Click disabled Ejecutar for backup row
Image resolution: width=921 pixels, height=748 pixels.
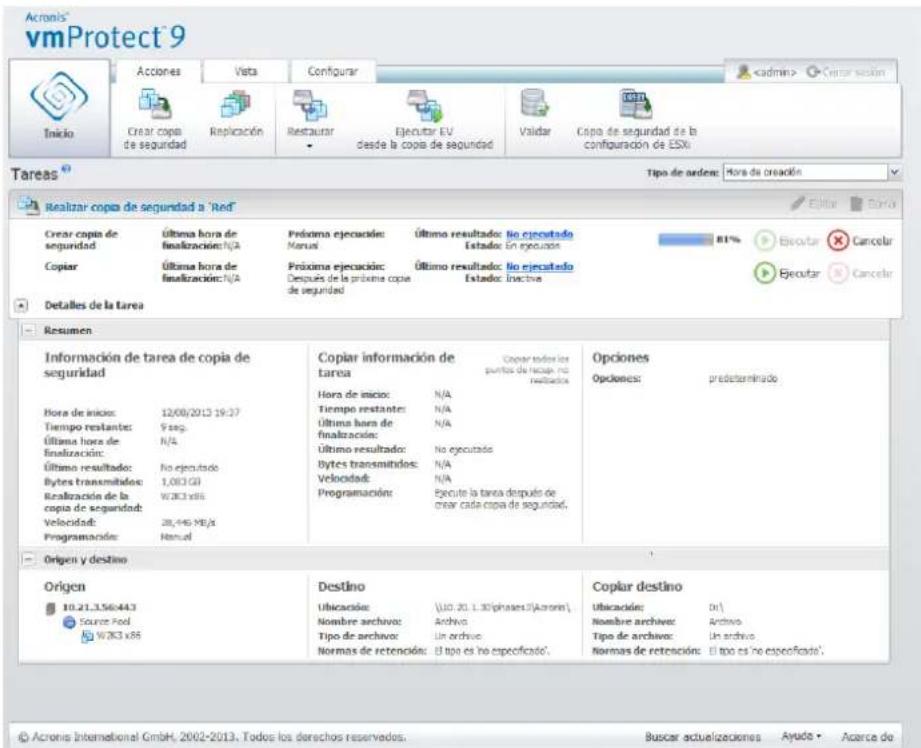point(786,241)
